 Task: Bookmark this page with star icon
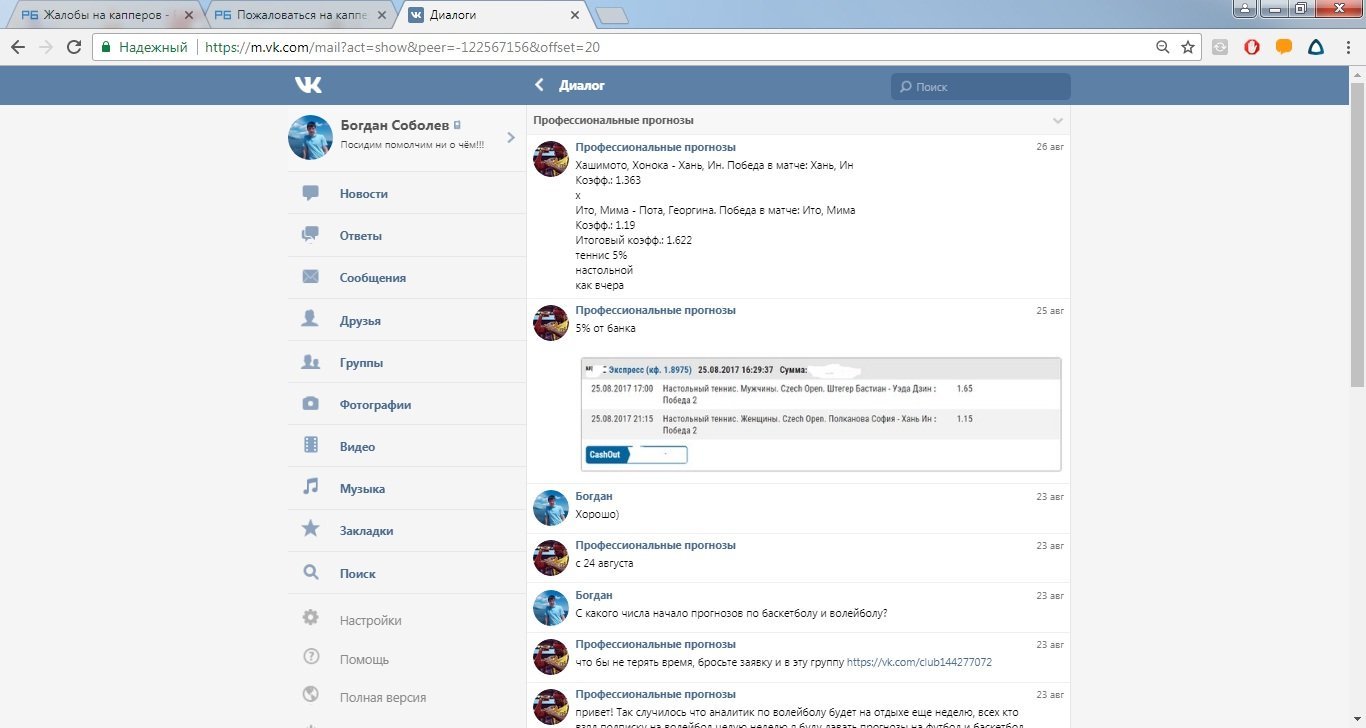click(x=1188, y=47)
